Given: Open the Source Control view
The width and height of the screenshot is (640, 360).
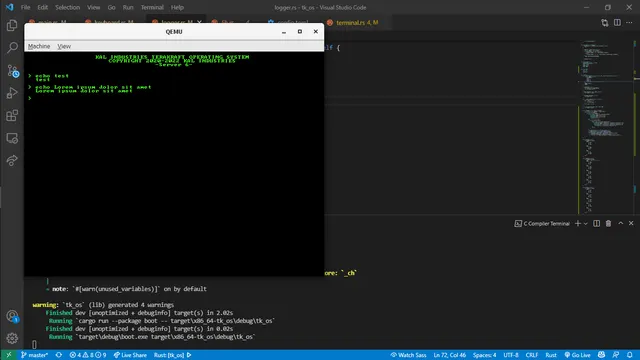Looking at the screenshot, I should point(12,71).
